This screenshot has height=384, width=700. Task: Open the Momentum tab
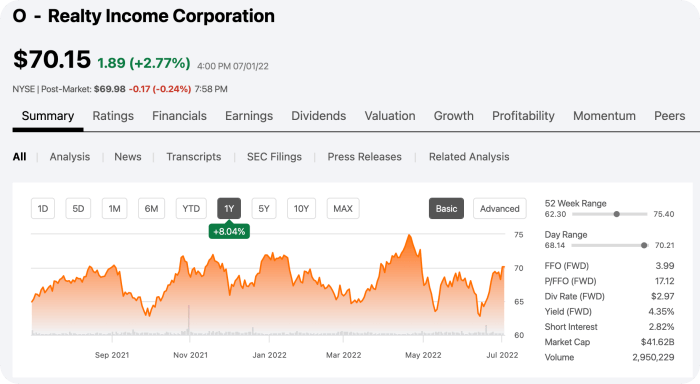click(x=604, y=116)
